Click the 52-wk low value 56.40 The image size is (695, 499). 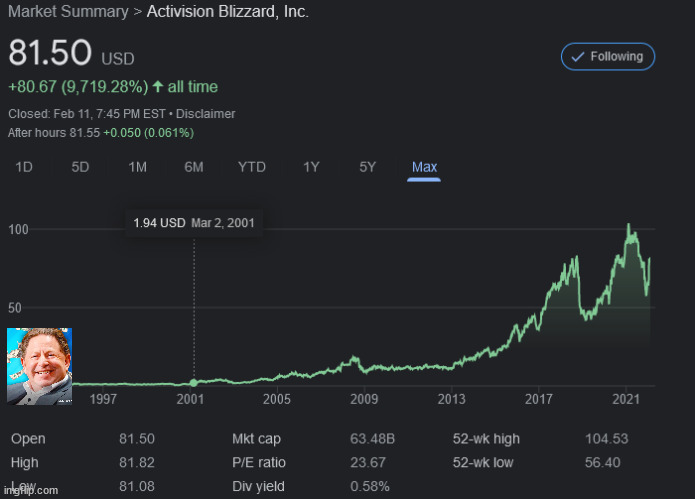coord(602,463)
